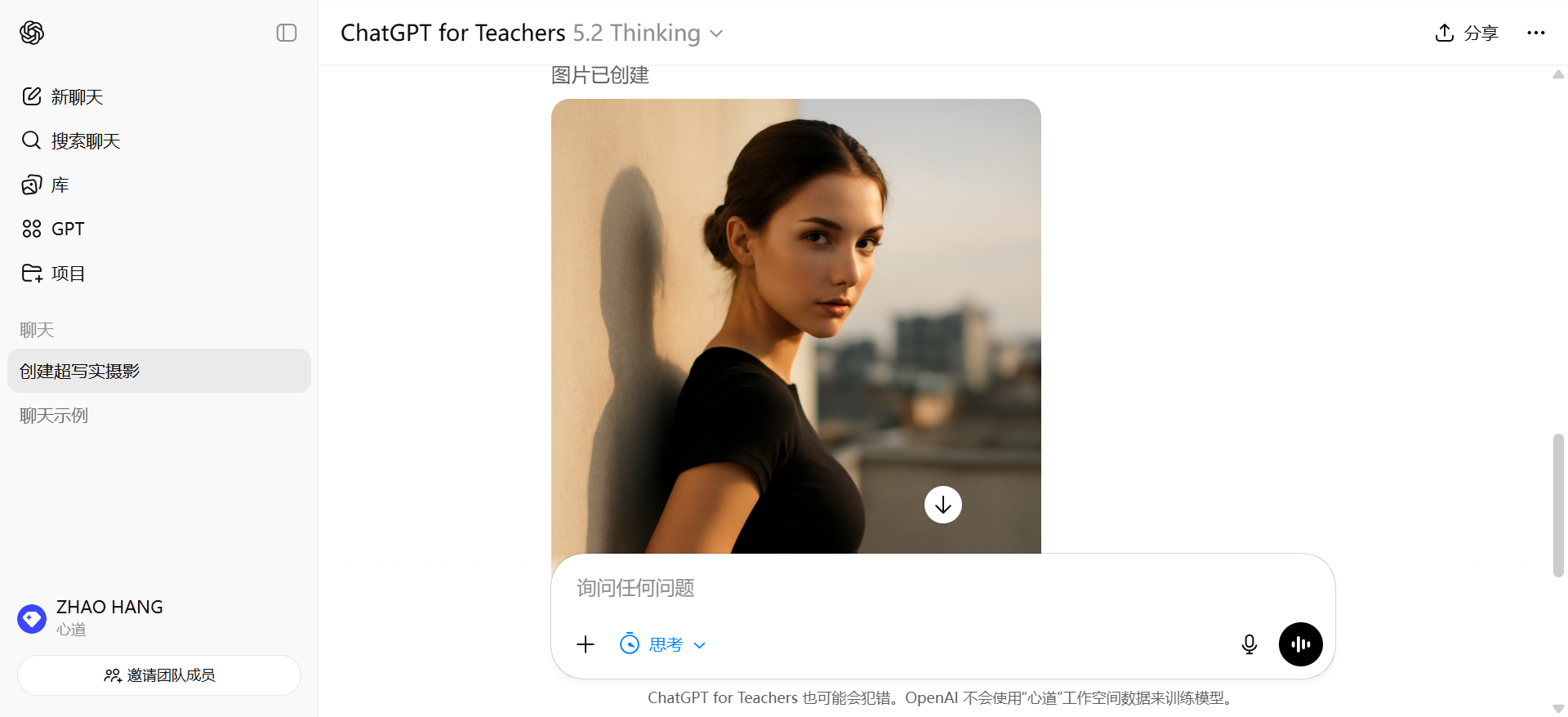Viewport: 1568px width, 717px height.
Task: Click the ChatGPT logo icon
Action: pyautogui.click(x=32, y=33)
